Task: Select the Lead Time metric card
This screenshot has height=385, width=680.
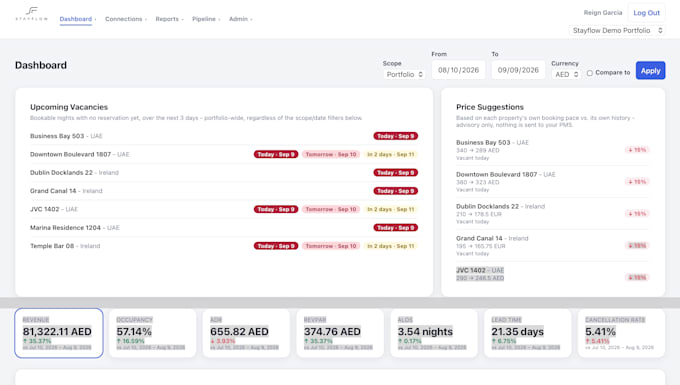Action: pyautogui.click(x=527, y=333)
